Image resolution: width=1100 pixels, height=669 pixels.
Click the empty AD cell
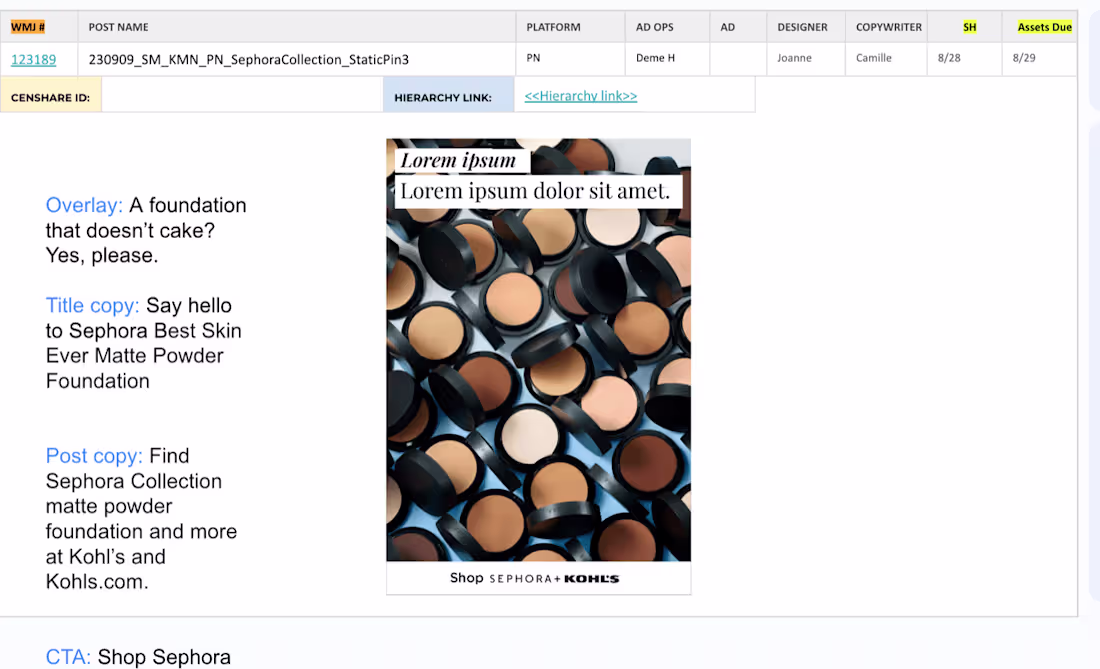(x=736, y=59)
